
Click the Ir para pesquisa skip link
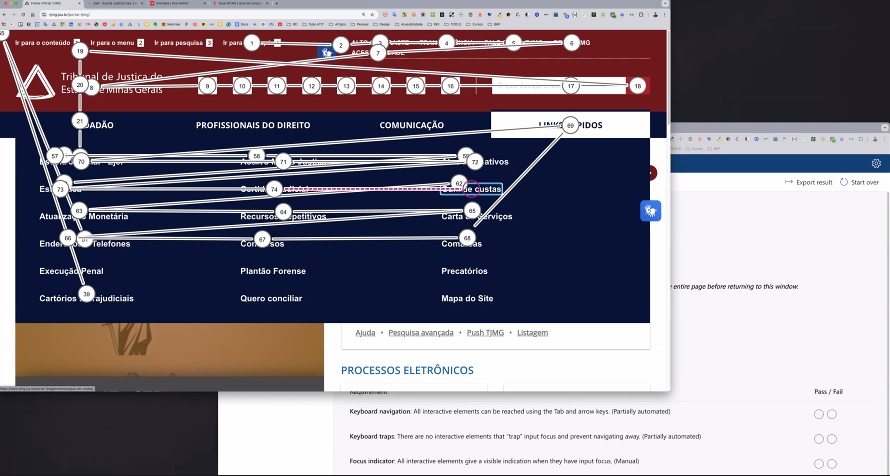[x=183, y=43]
